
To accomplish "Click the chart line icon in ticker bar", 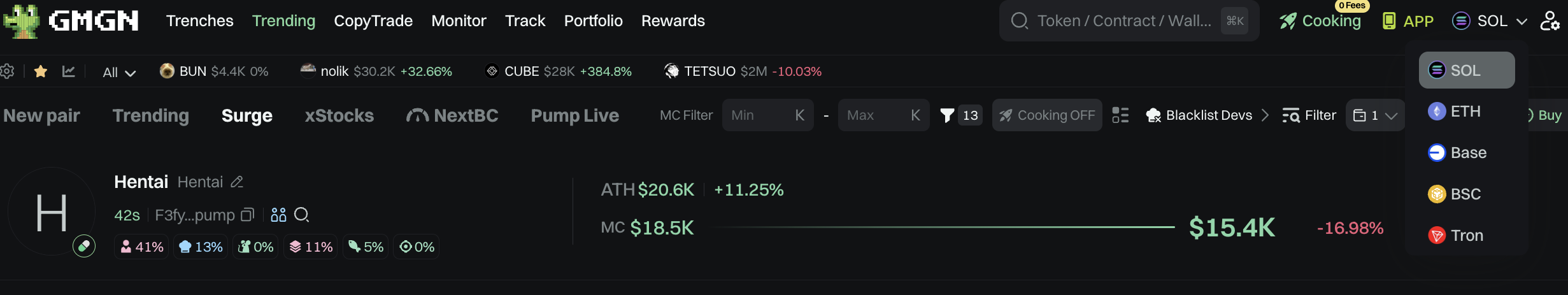I will pos(69,71).
